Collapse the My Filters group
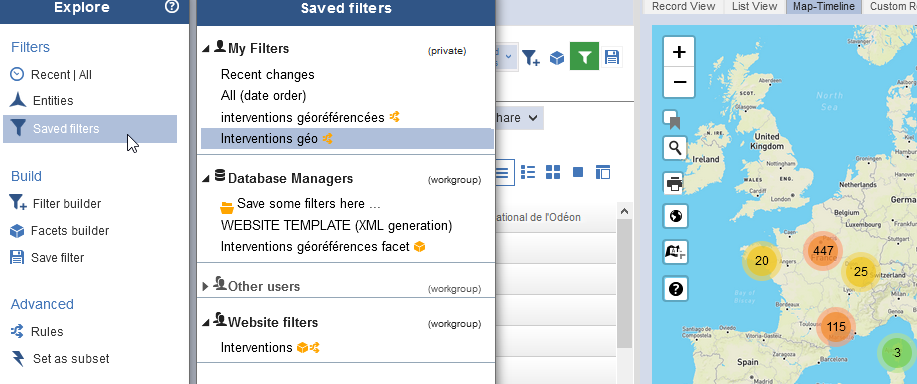Image resolution: width=917 pixels, height=384 pixels. 206,49
